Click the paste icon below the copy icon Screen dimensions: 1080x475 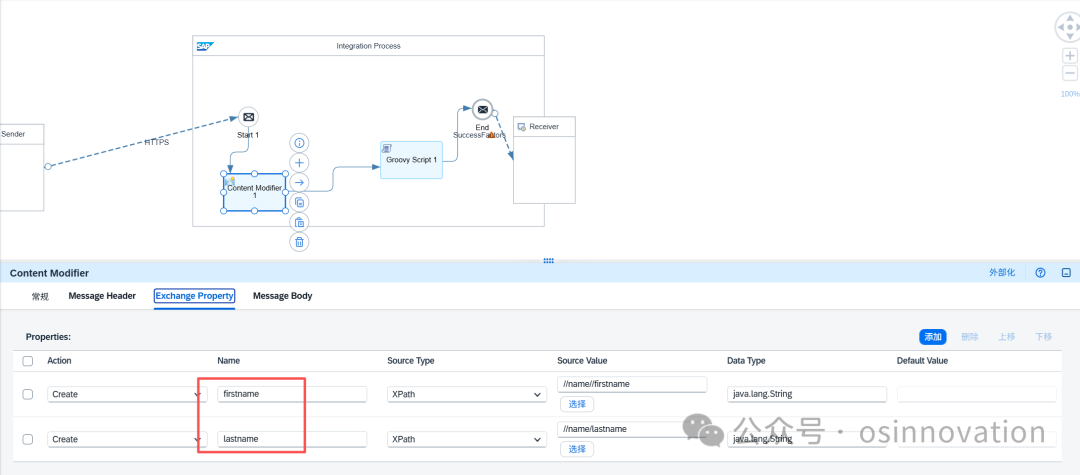(x=300, y=222)
